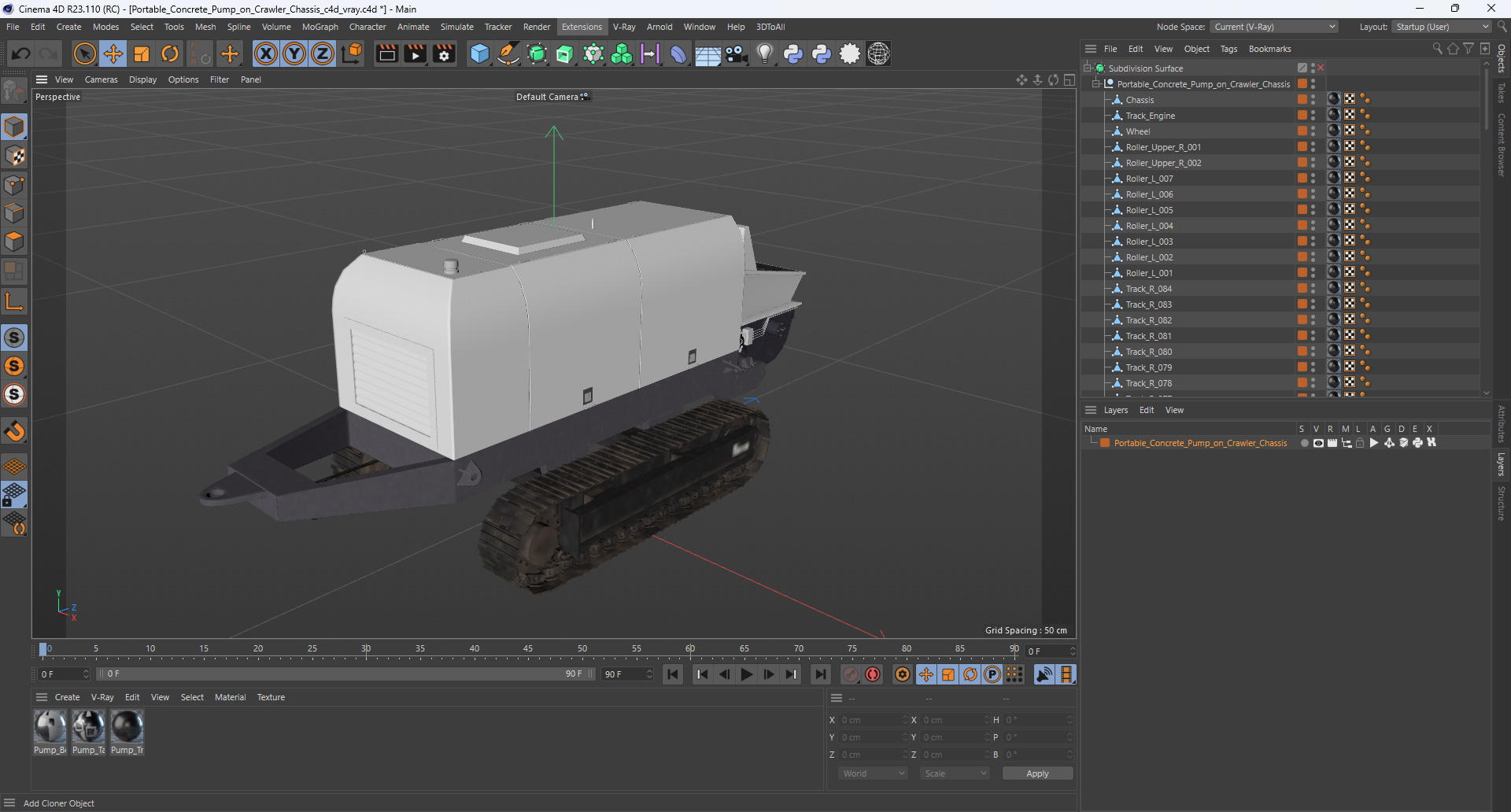1511x812 pixels.
Task: Go to start of animation
Action: [673, 674]
